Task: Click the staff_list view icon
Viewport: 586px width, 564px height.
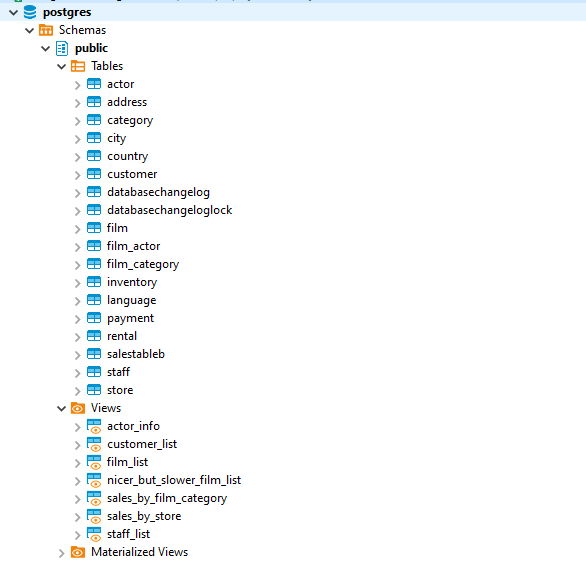Action: pyautogui.click(x=94, y=534)
